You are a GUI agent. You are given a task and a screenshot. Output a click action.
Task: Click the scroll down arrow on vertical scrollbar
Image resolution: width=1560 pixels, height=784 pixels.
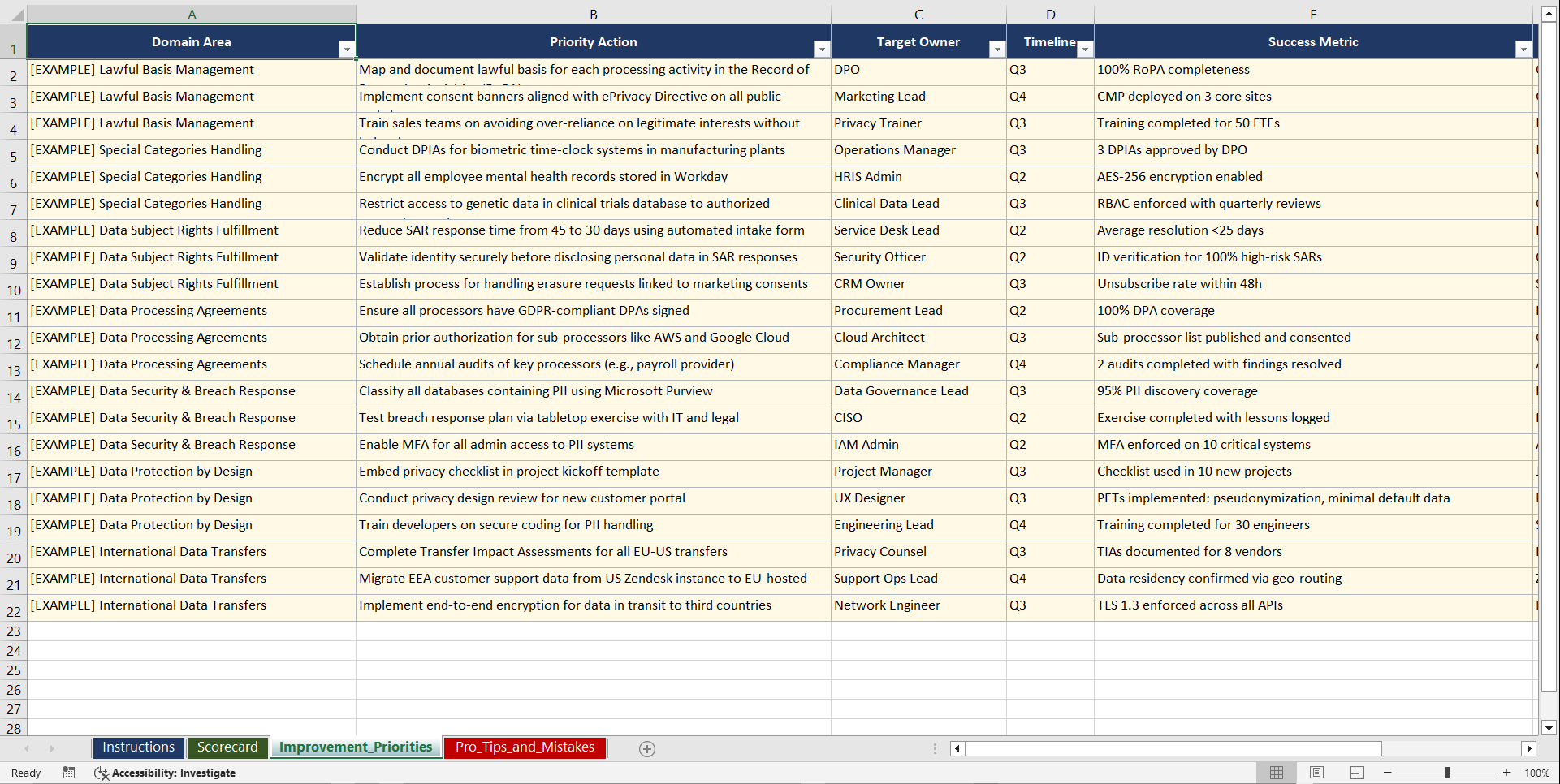click(1549, 729)
